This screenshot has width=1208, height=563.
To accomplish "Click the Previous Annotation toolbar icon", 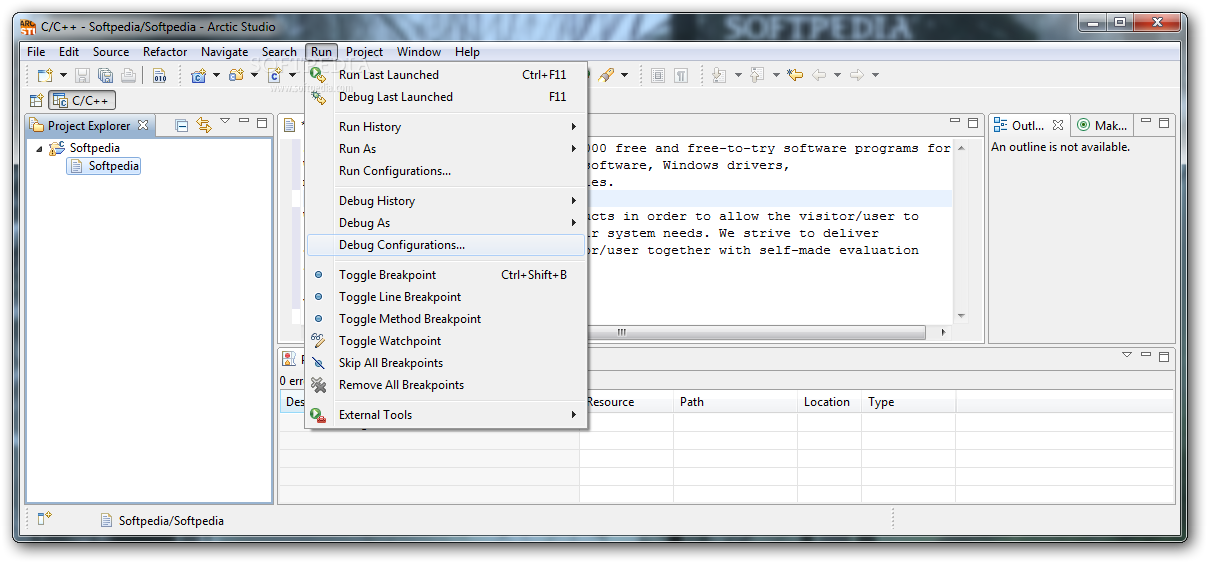I will (x=757, y=75).
